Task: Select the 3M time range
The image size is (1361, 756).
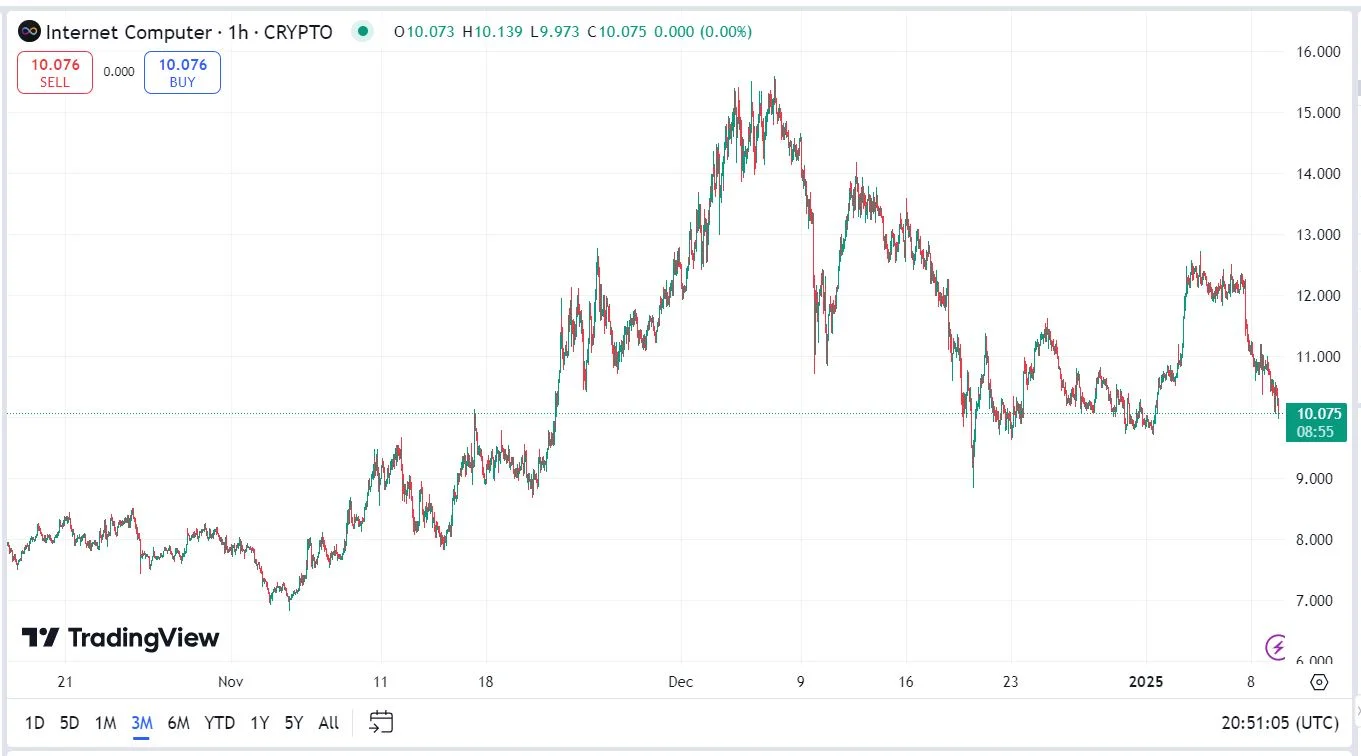Action: pyautogui.click(x=141, y=722)
